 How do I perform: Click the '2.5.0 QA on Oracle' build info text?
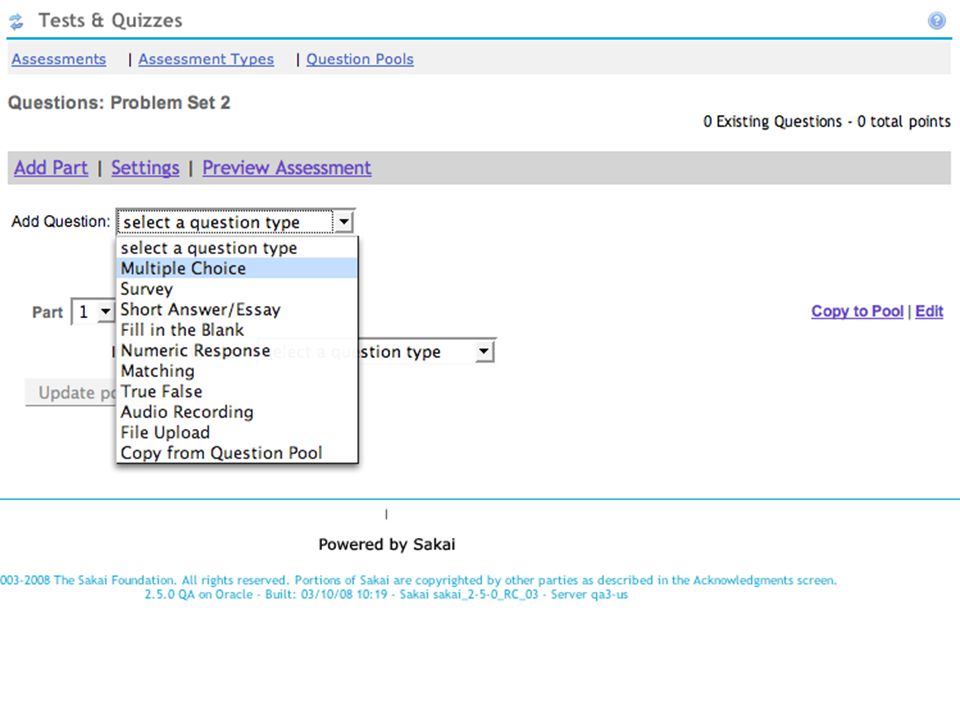tap(386, 594)
